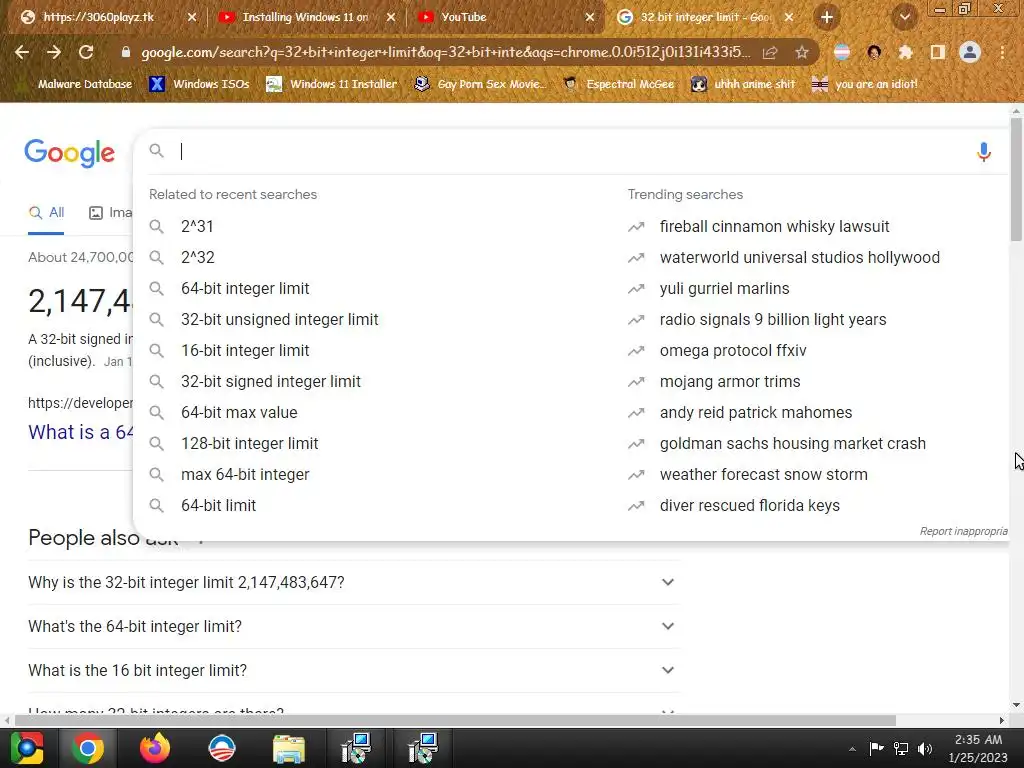Click the Google logo
This screenshot has width=1024, height=768.
coord(69,153)
